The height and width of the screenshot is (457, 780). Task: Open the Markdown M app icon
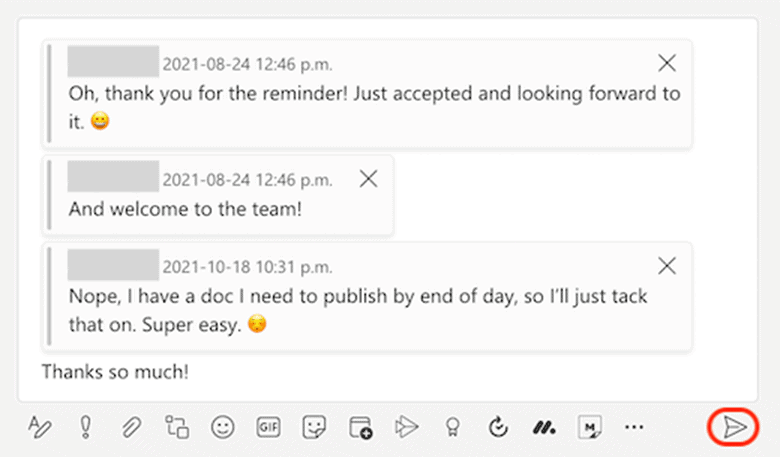pos(590,427)
